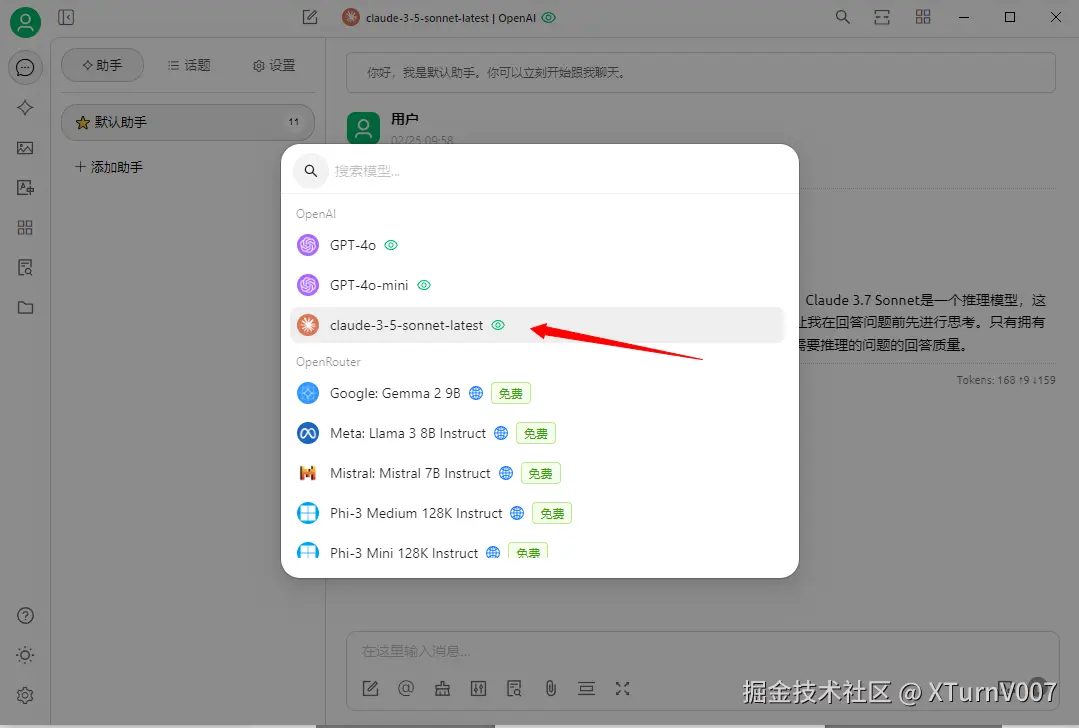Select the GPT-4o-mini model
Viewport: 1079px width, 728px height.
pos(537,285)
